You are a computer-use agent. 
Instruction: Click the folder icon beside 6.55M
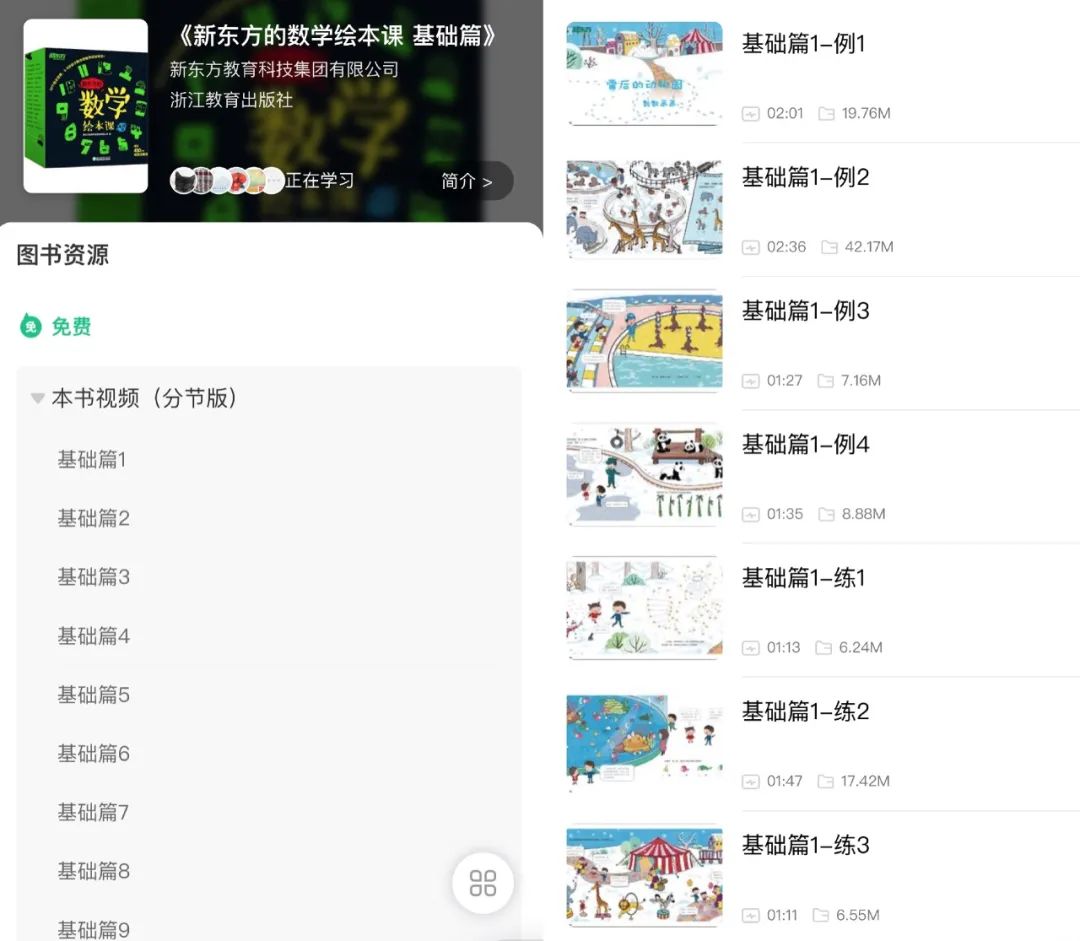(x=820, y=916)
